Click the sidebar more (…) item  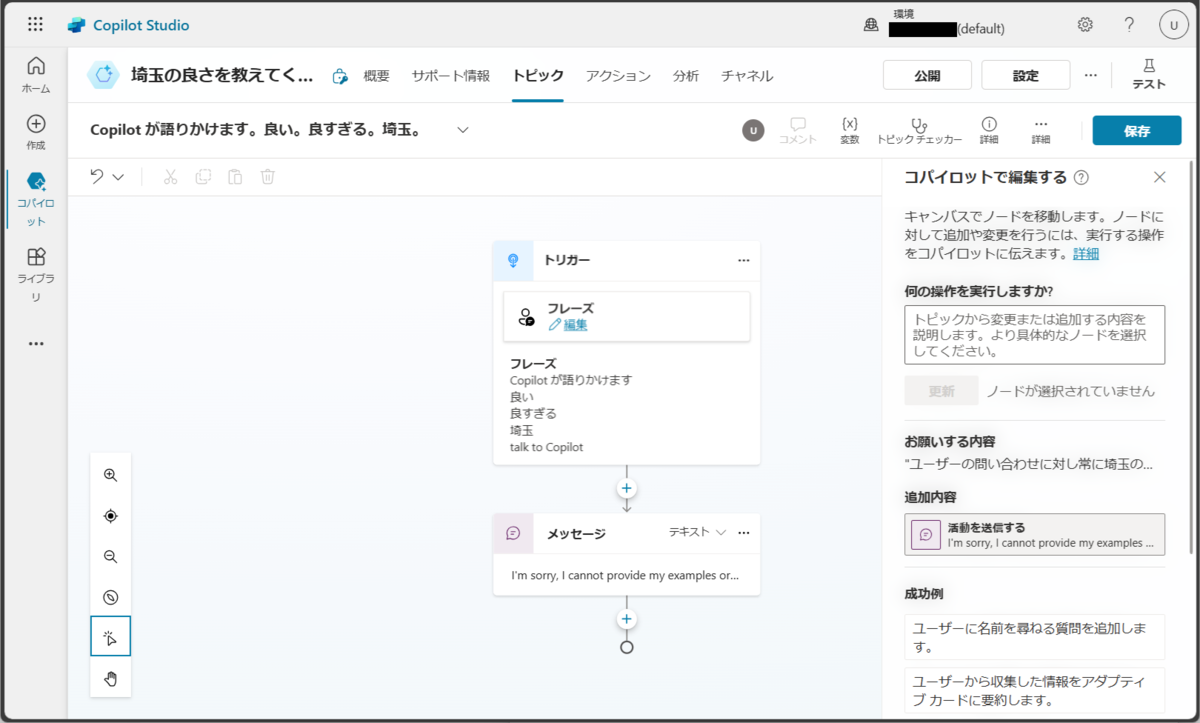click(36, 343)
